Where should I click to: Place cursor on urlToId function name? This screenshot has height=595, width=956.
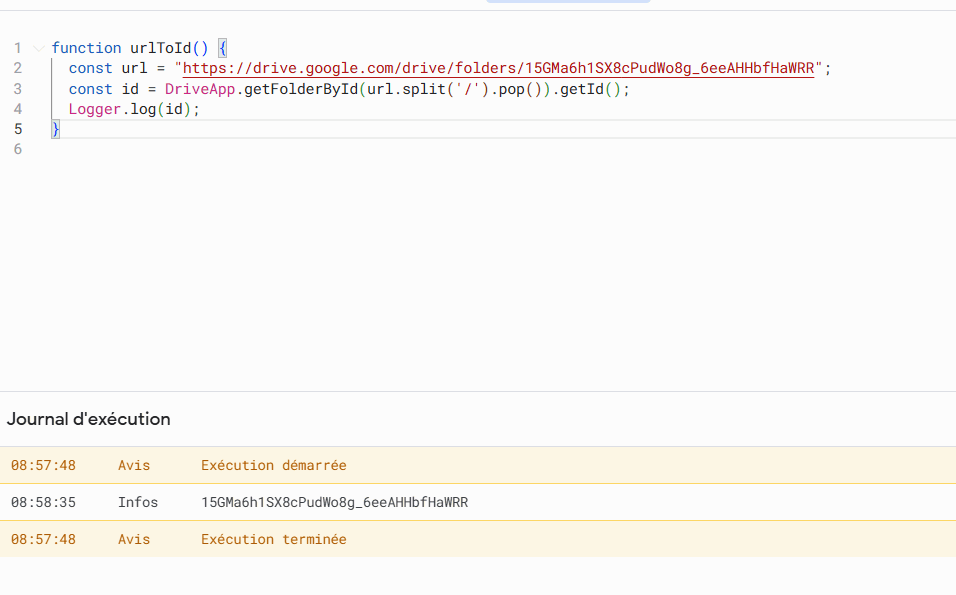click(x=160, y=48)
